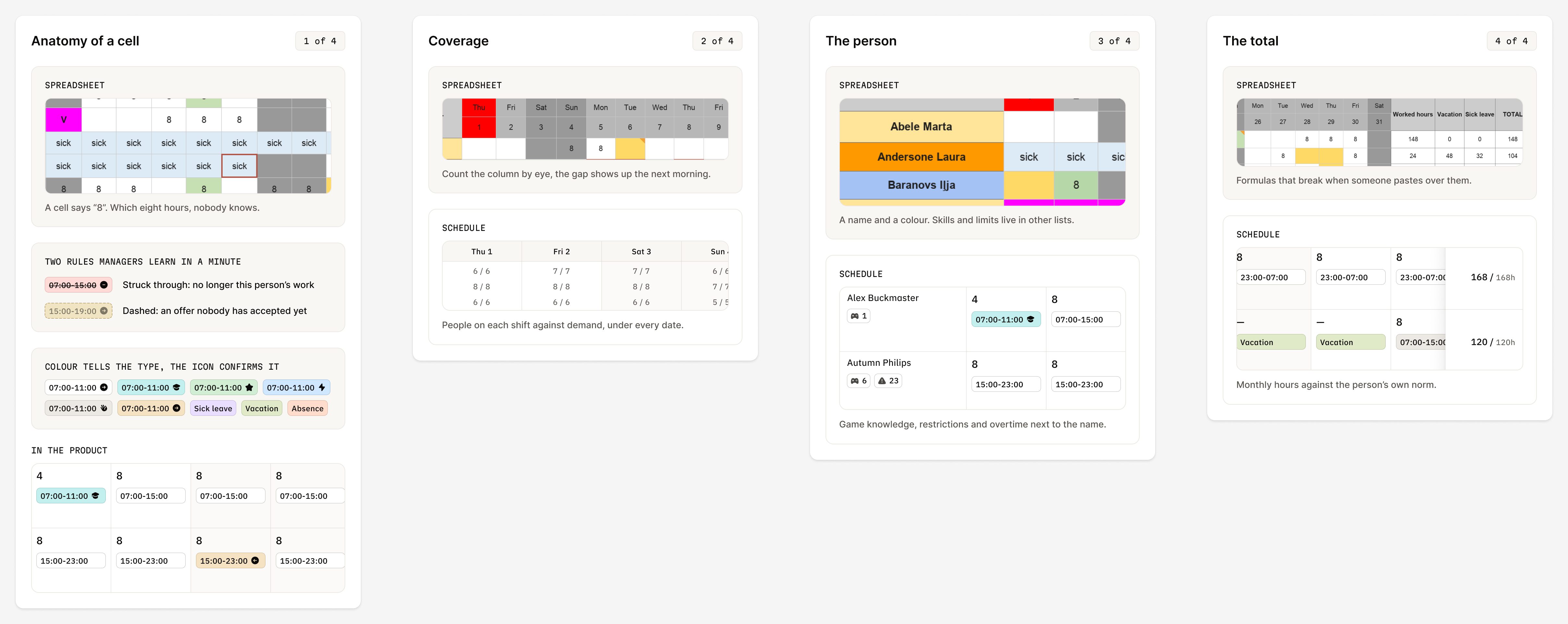
Task: Click the graduation cap icon in the colour legend
Action: (177, 388)
